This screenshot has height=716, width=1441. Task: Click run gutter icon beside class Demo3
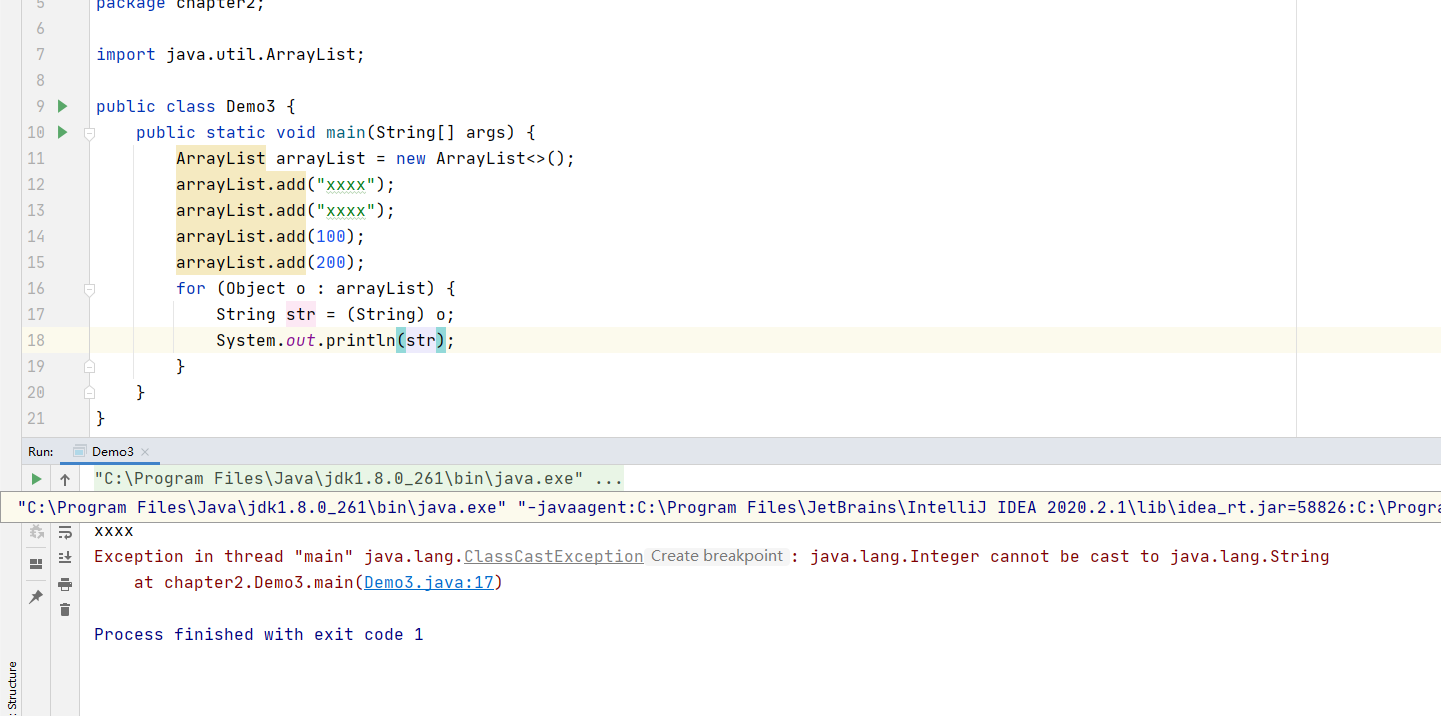point(62,106)
